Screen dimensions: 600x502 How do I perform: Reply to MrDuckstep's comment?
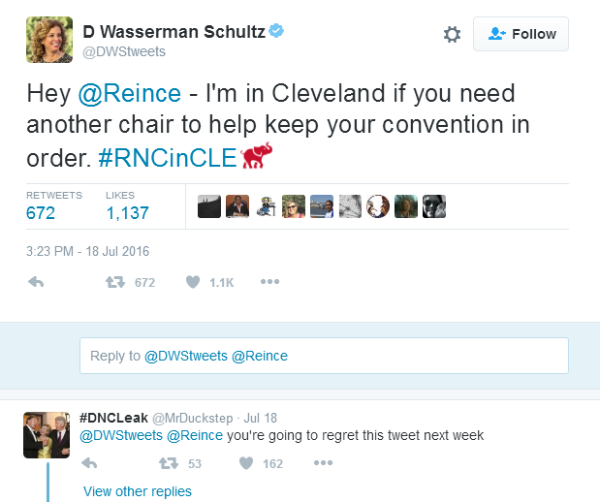[x=88, y=463]
